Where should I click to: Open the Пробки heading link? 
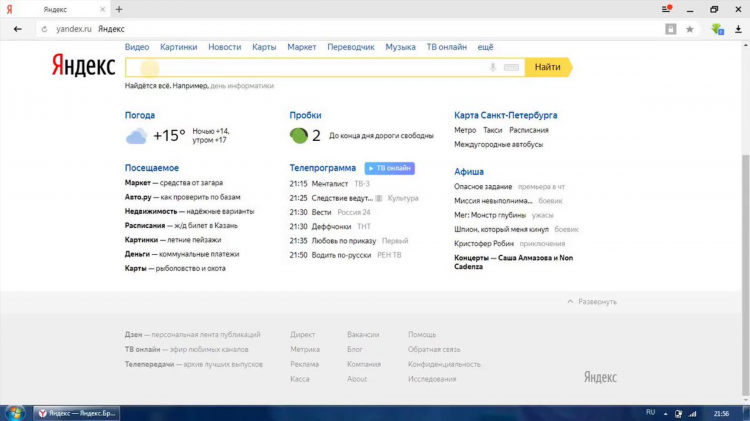(x=305, y=115)
